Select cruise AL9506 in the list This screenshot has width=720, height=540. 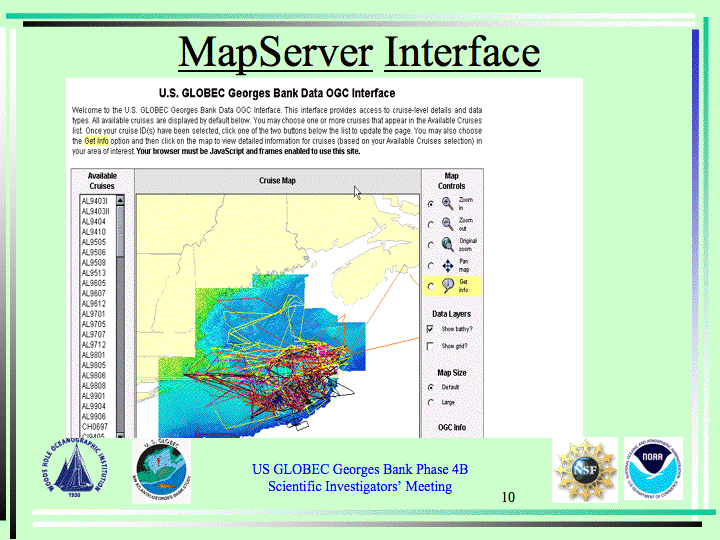94,252
